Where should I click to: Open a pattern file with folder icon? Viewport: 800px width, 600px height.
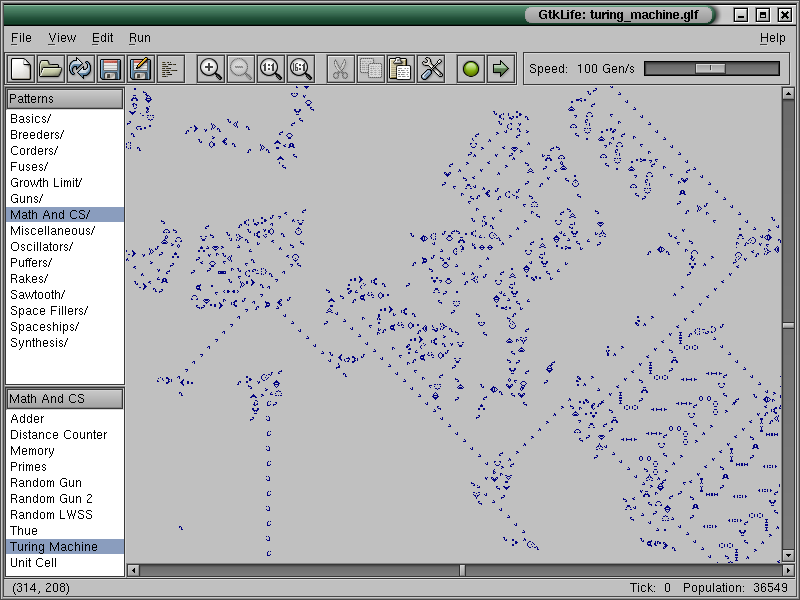50,69
